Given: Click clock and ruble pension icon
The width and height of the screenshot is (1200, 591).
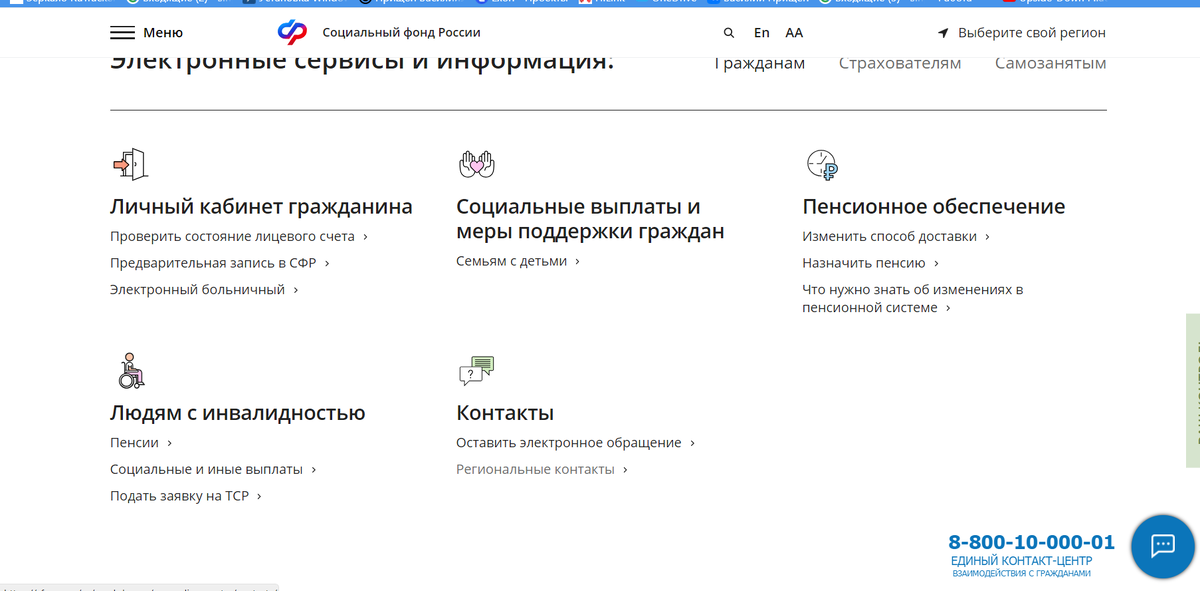Looking at the screenshot, I should 822,164.
